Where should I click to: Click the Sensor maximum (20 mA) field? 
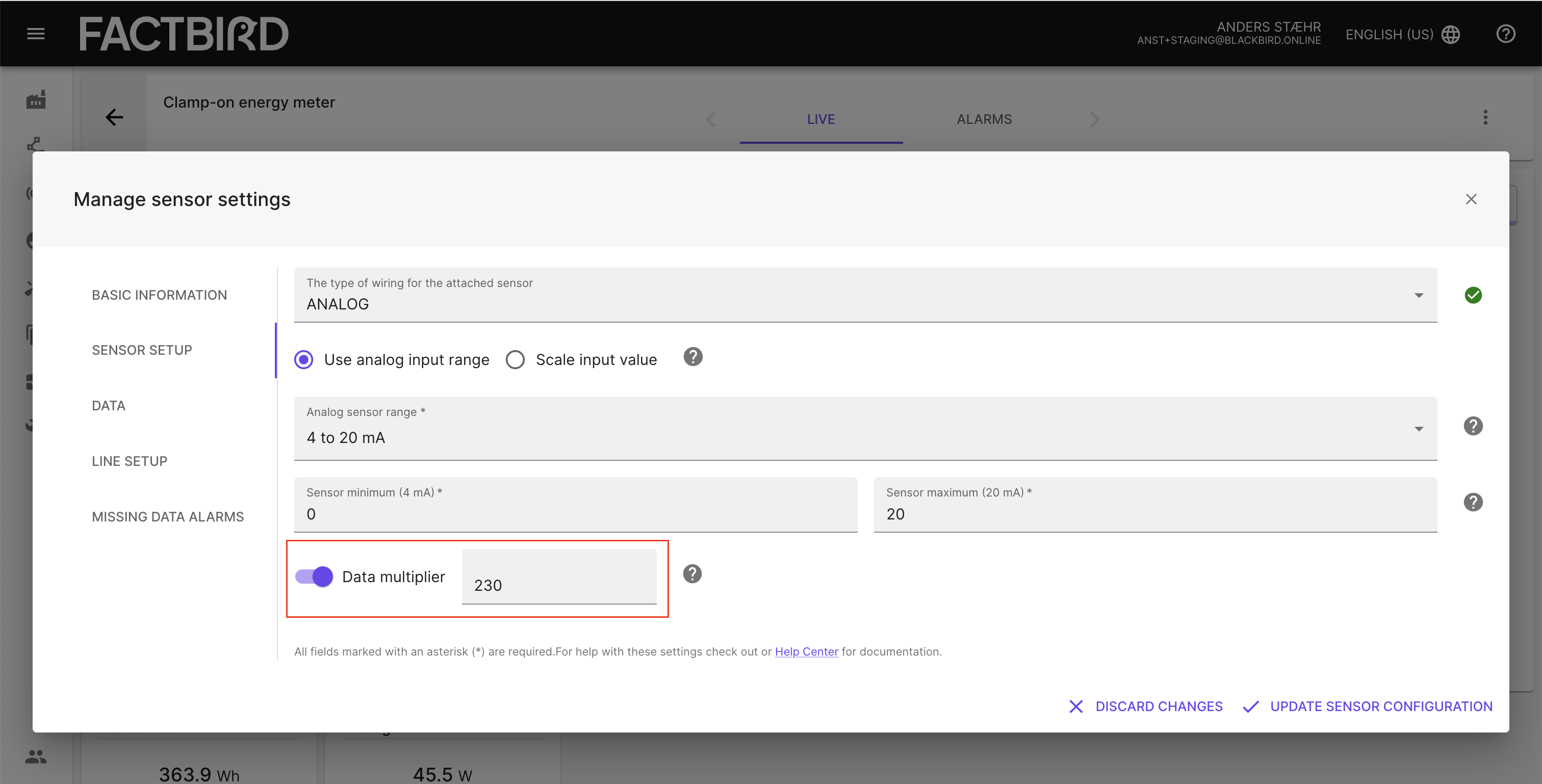1155,505
